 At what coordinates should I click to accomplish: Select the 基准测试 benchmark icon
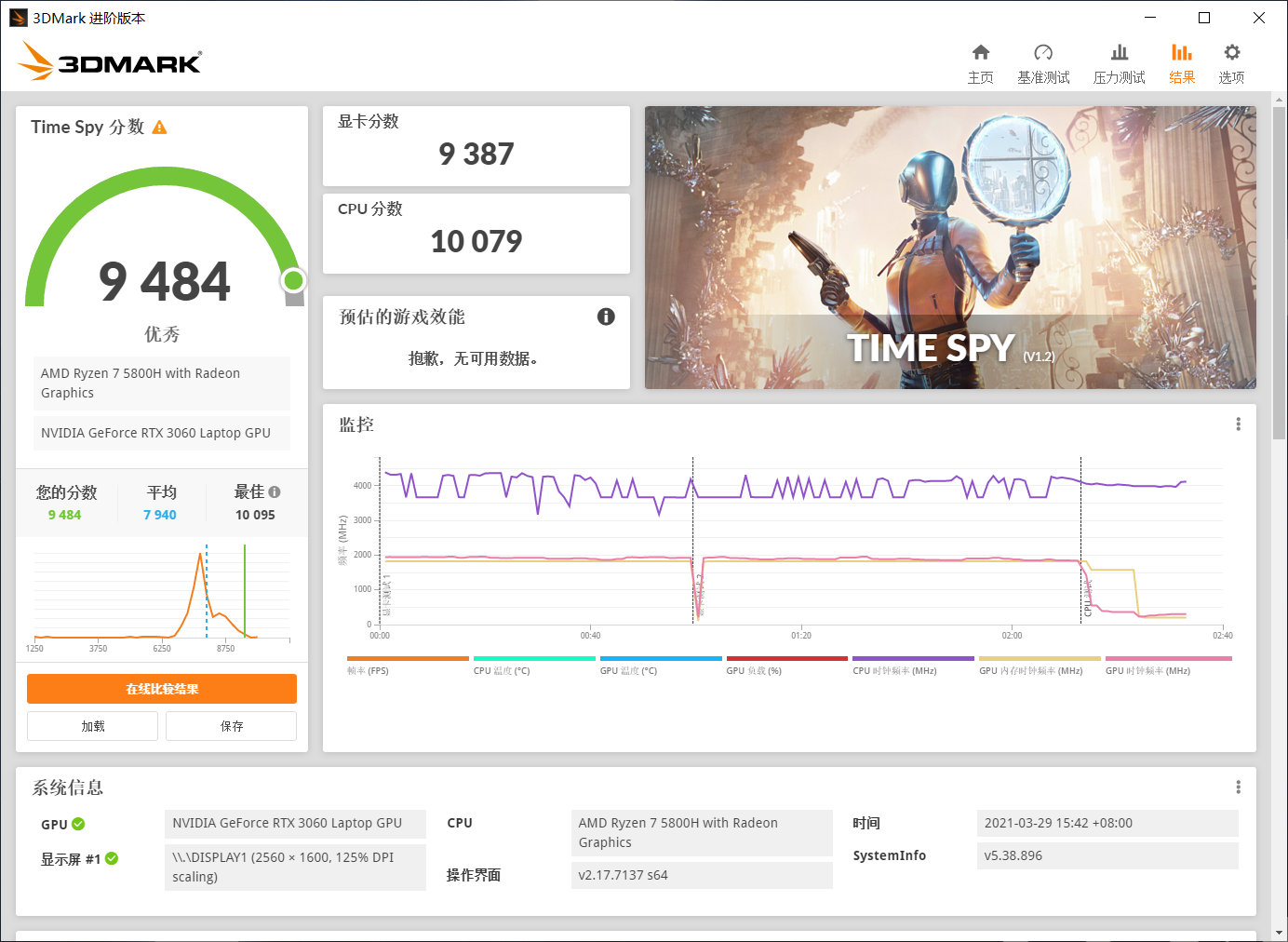tap(1043, 54)
